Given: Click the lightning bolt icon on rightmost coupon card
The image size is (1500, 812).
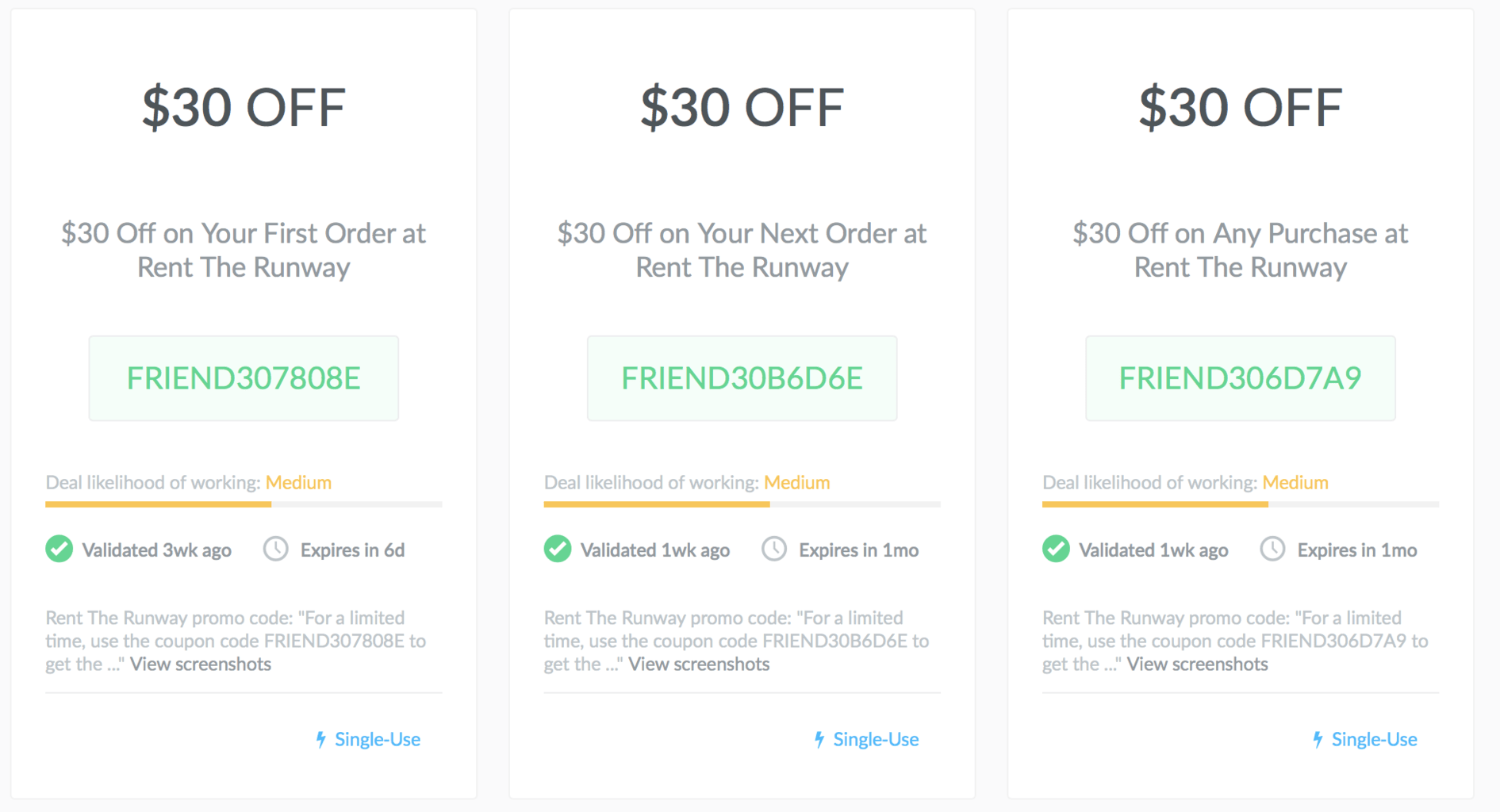Looking at the screenshot, I should click(1318, 739).
